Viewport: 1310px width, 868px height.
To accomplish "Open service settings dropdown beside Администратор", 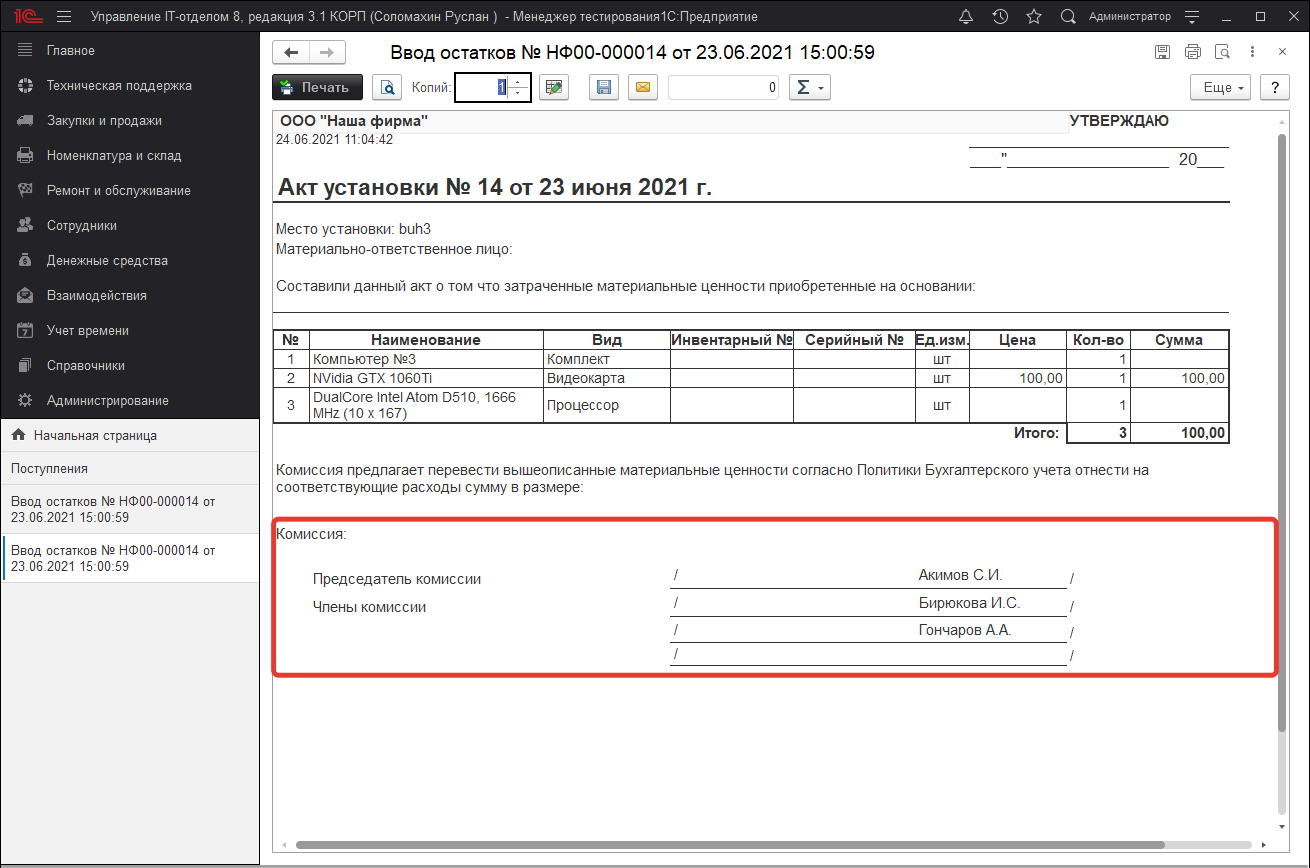I will 1191,17.
